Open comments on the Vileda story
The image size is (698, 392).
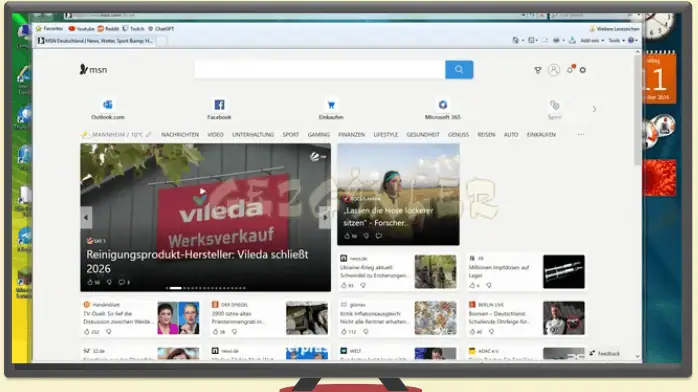(x=124, y=282)
